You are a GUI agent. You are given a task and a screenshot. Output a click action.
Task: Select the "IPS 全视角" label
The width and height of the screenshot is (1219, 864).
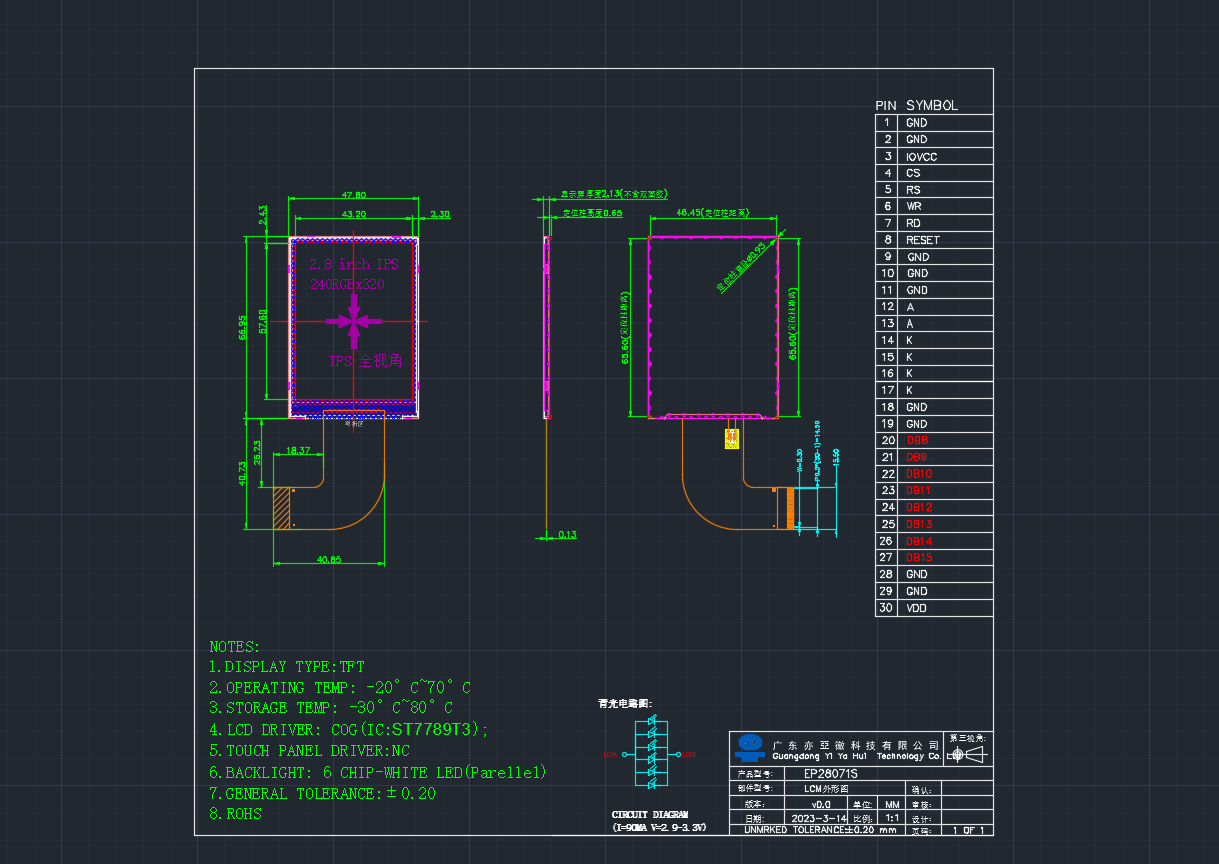click(x=366, y=360)
